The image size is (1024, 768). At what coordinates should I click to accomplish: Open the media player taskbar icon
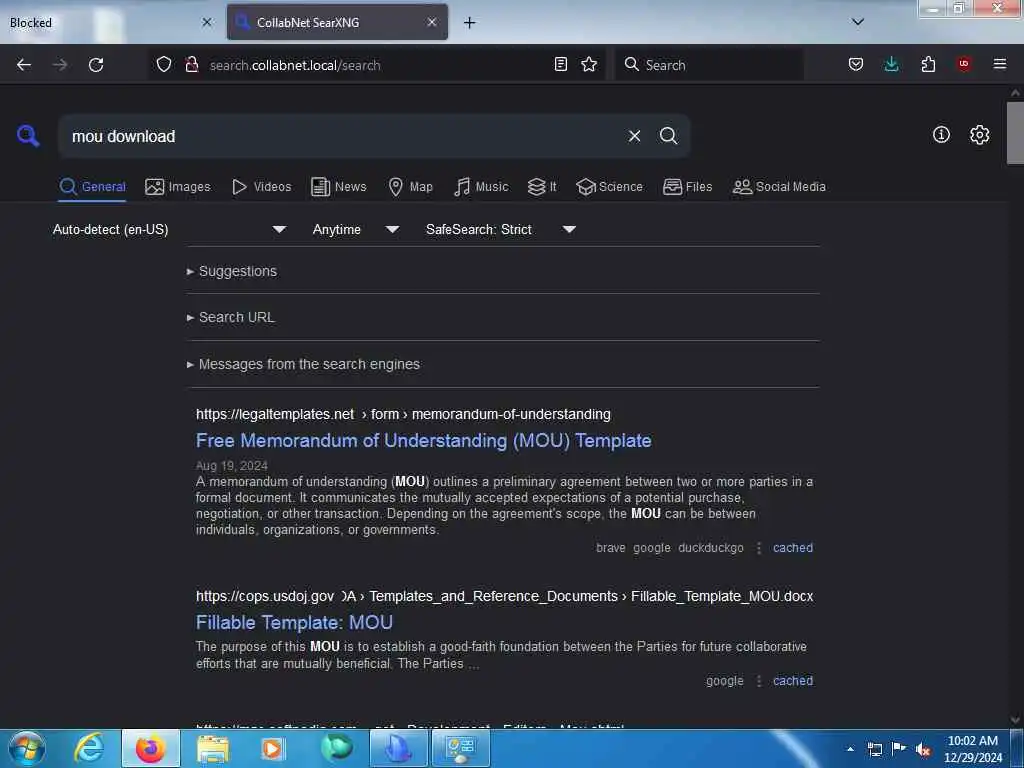(272, 748)
